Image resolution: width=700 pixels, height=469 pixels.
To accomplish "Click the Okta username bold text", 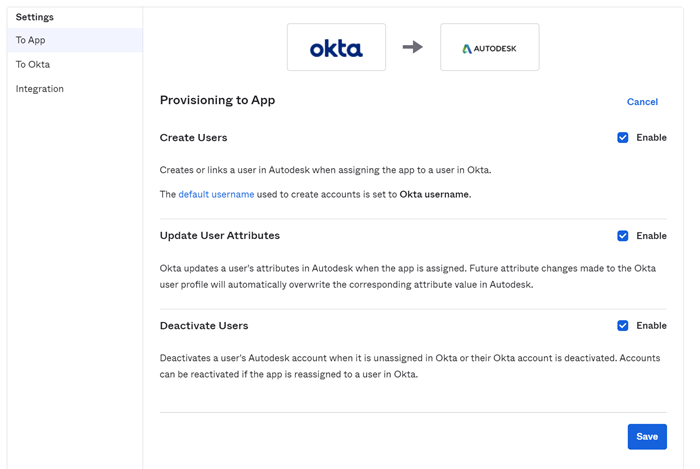I will [x=434, y=194].
